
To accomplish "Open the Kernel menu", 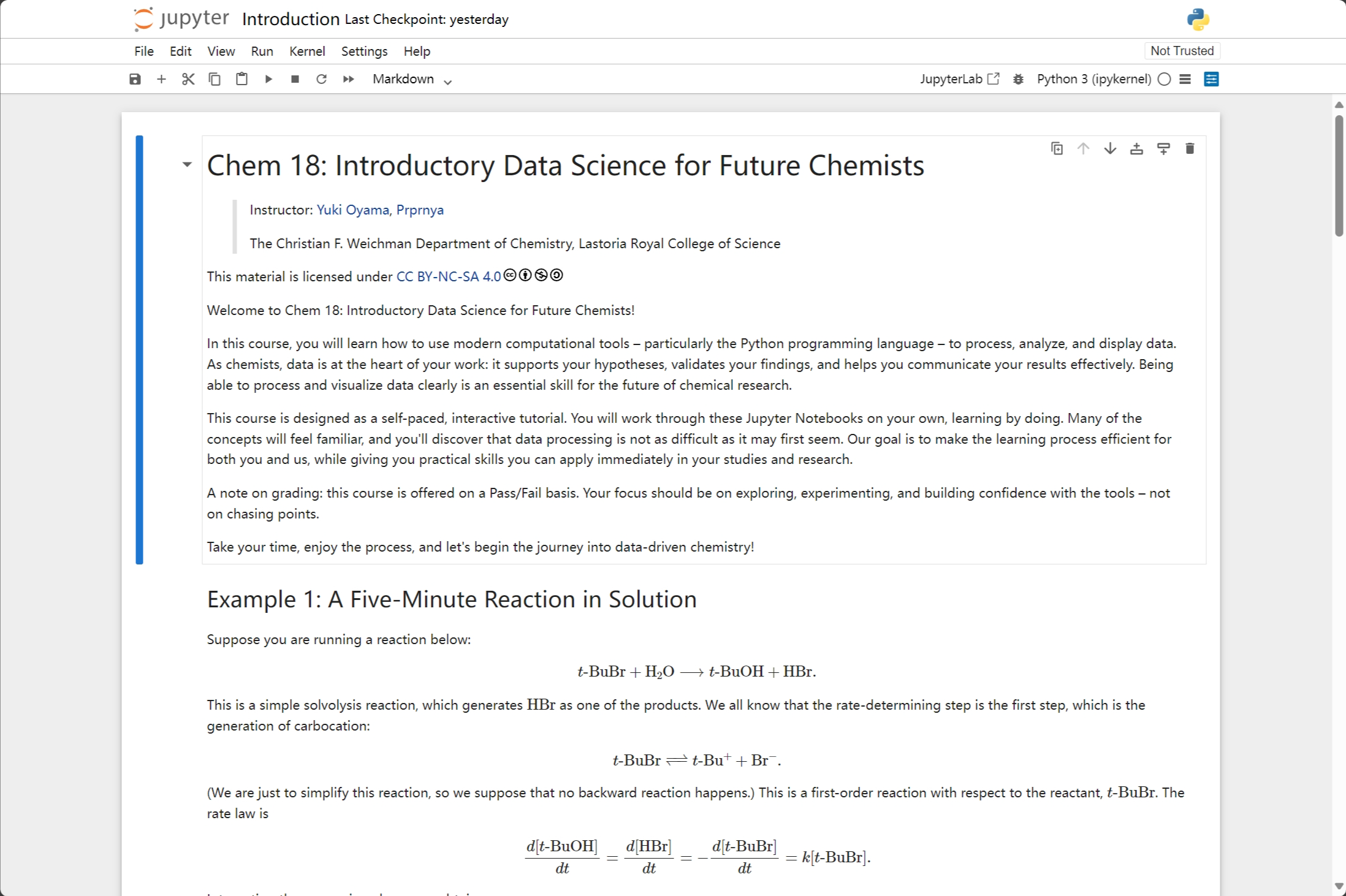I will [307, 51].
